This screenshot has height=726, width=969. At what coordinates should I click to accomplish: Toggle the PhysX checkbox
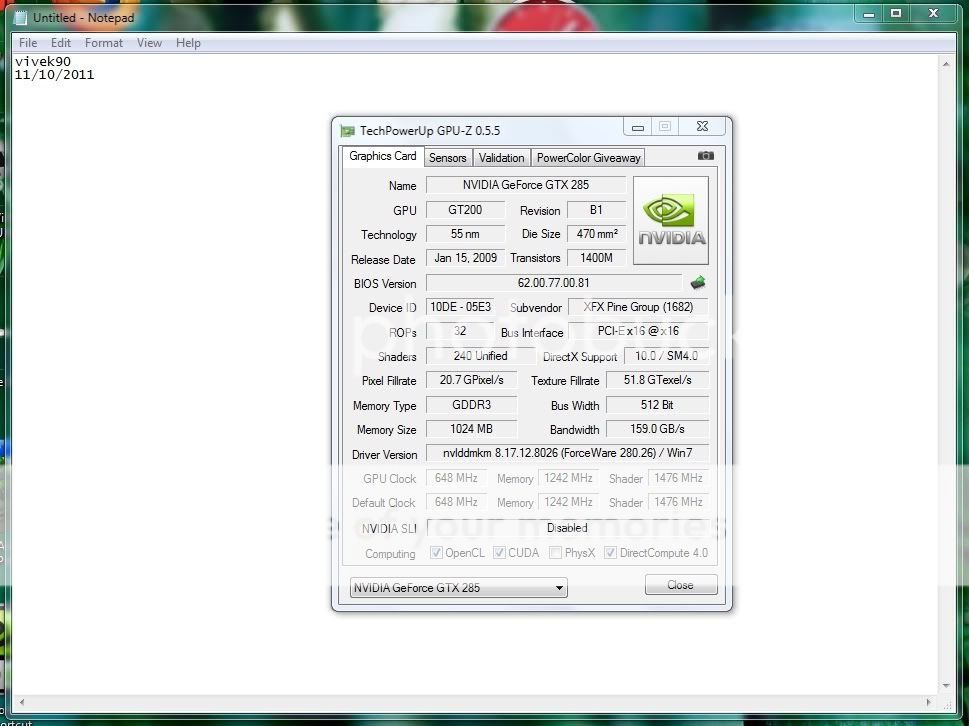[555, 552]
